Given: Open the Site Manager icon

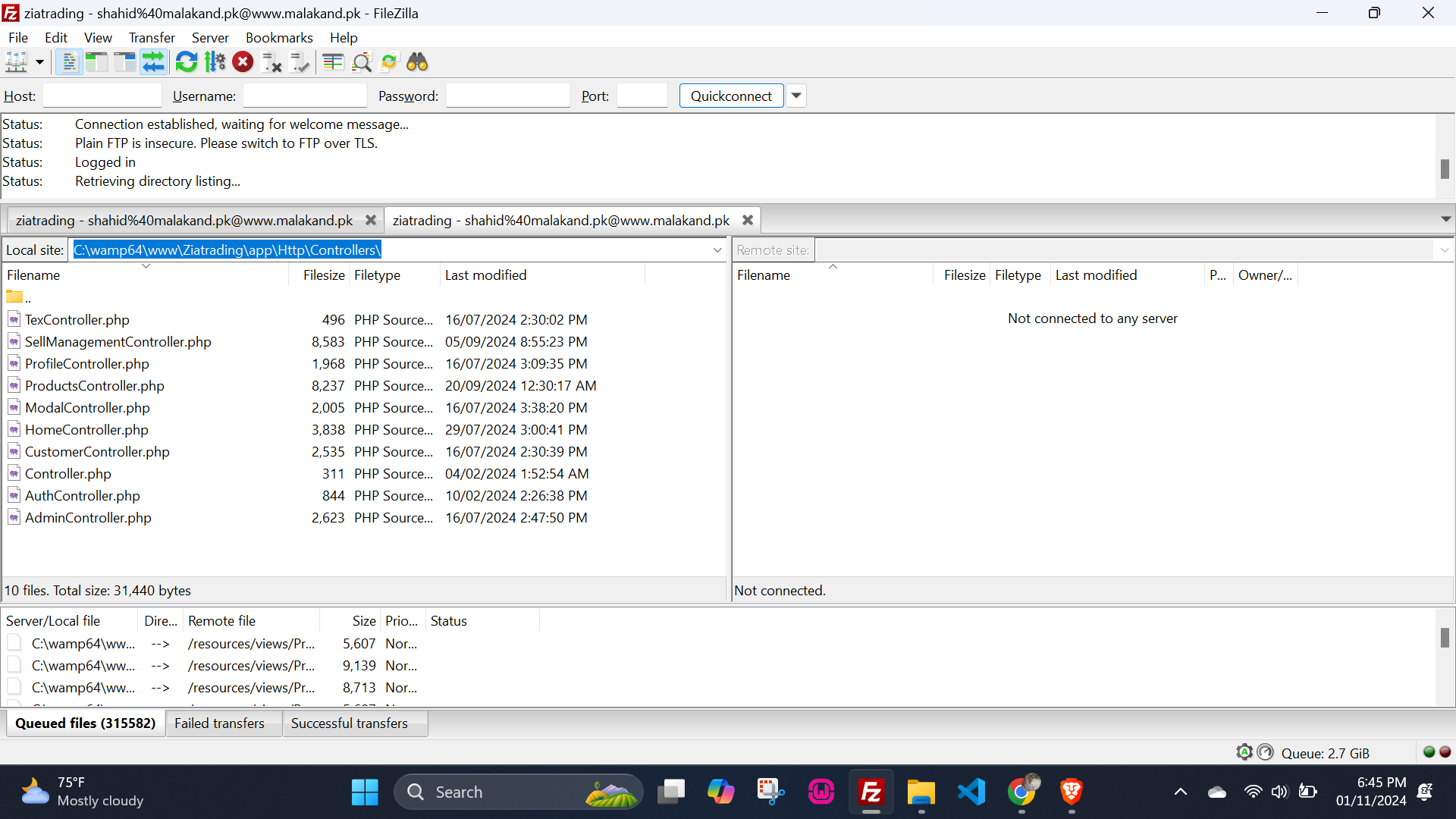Looking at the screenshot, I should 16,62.
